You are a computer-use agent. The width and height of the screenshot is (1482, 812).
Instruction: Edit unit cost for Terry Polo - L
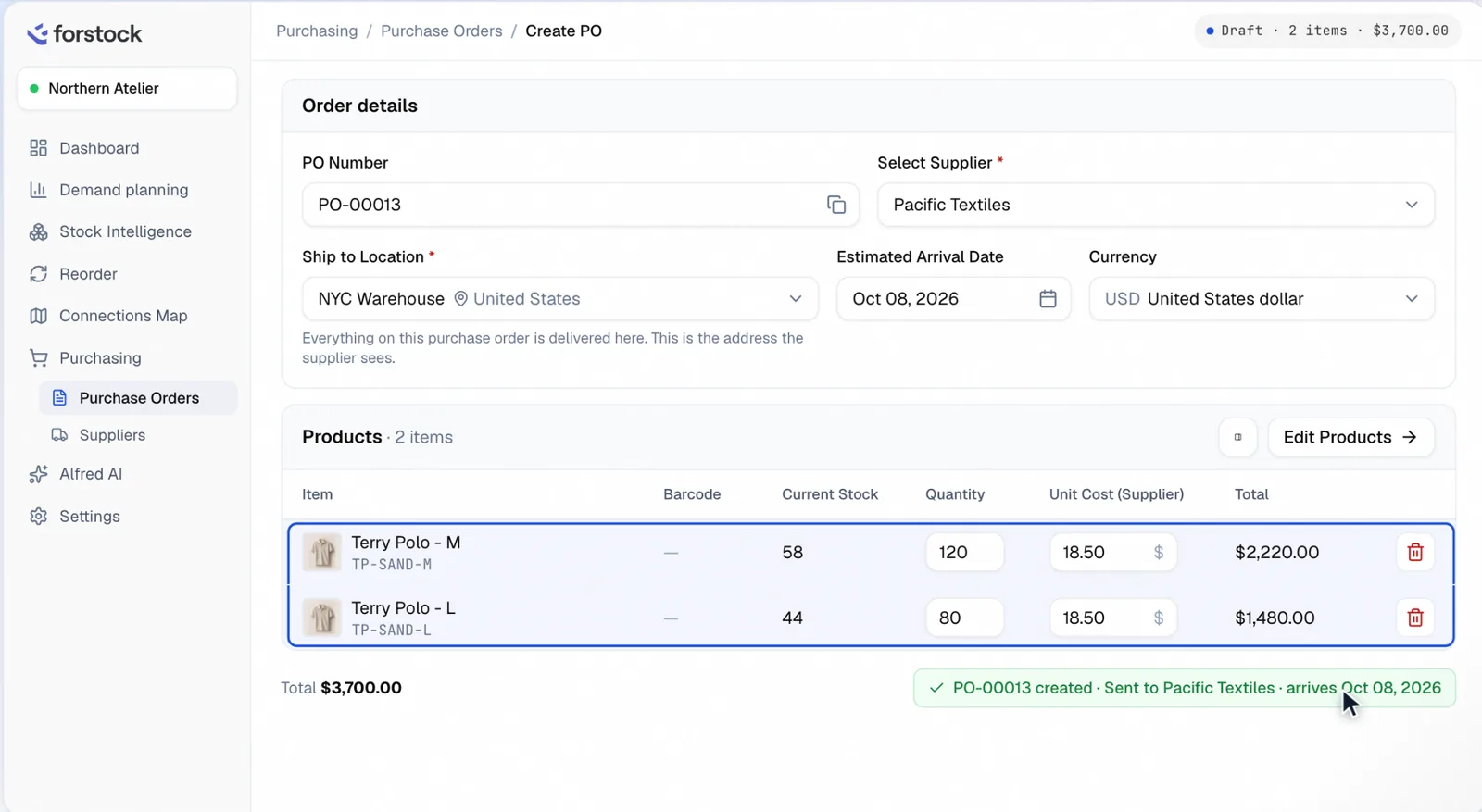[x=1113, y=618]
